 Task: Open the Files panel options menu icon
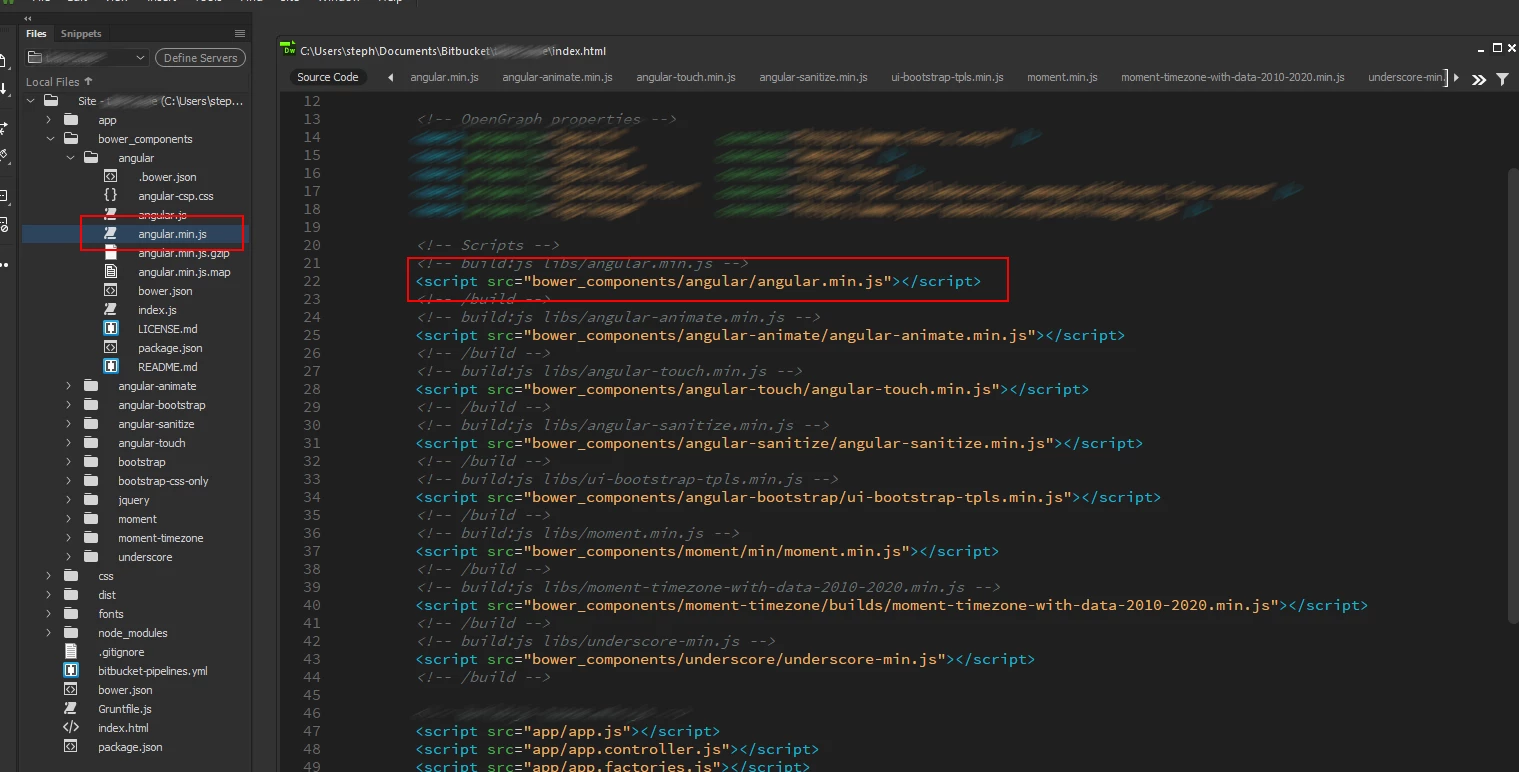[240, 34]
